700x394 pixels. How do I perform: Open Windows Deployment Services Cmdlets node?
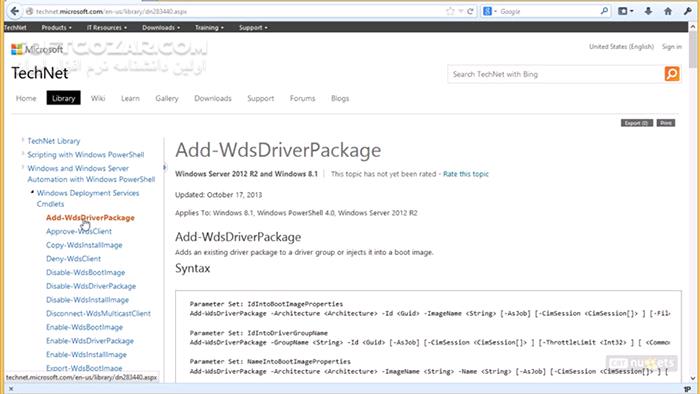tap(88, 198)
